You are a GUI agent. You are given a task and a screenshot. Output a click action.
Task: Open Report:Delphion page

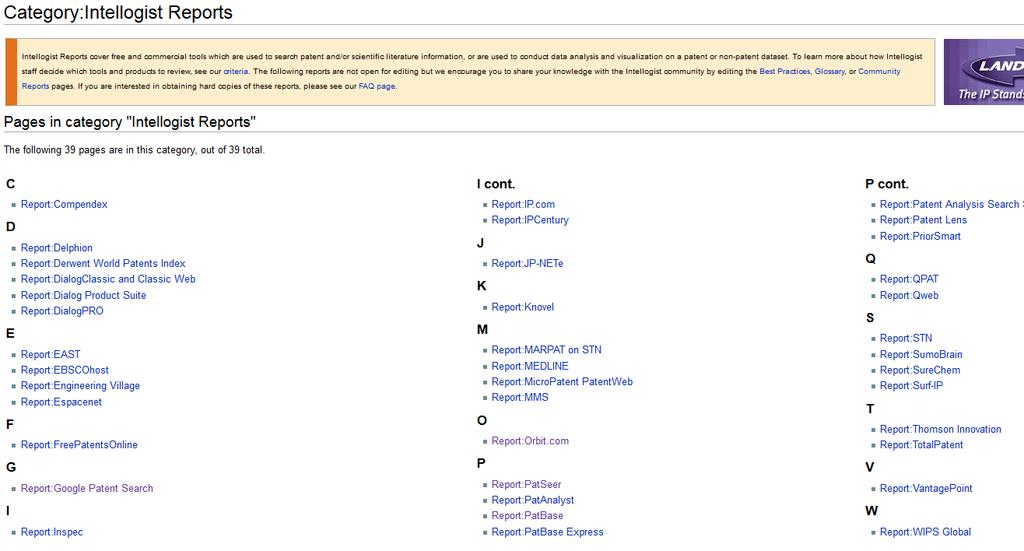coord(57,248)
